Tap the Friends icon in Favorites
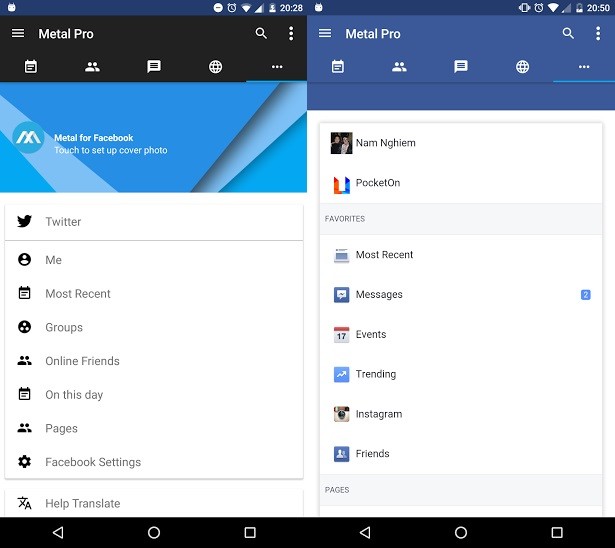The height and width of the screenshot is (548, 615). (x=342, y=454)
